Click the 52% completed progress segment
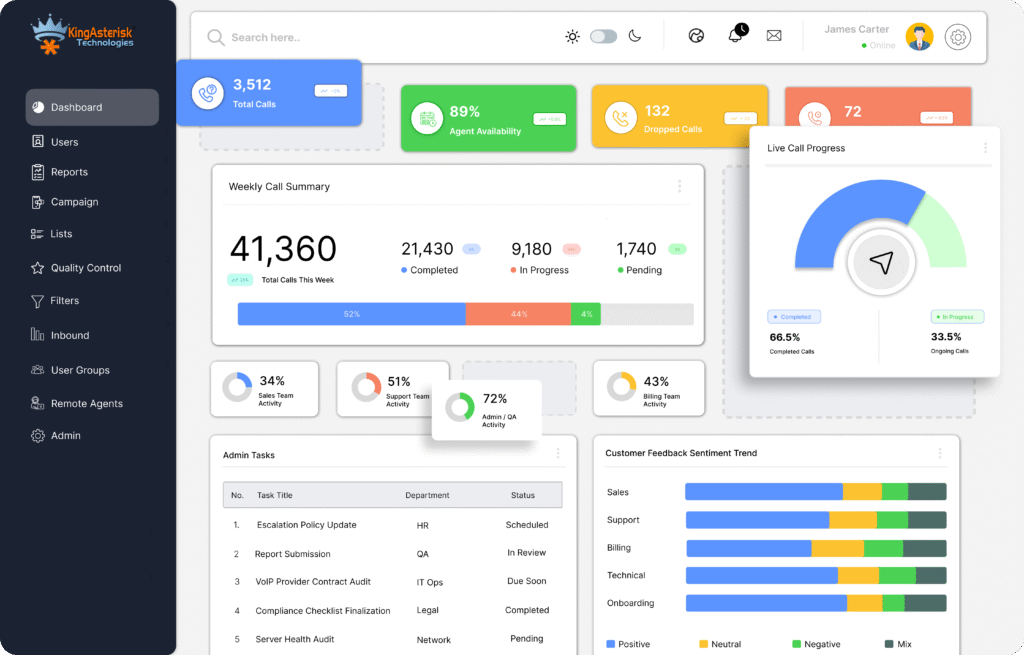Viewport: 1024px width, 655px height. tap(352, 314)
